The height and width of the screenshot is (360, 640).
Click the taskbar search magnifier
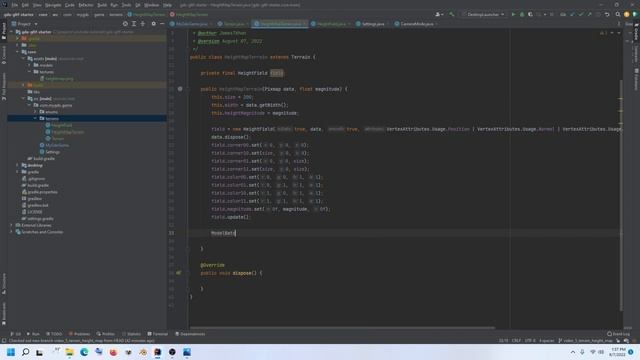pyautogui.click(x=25, y=352)
